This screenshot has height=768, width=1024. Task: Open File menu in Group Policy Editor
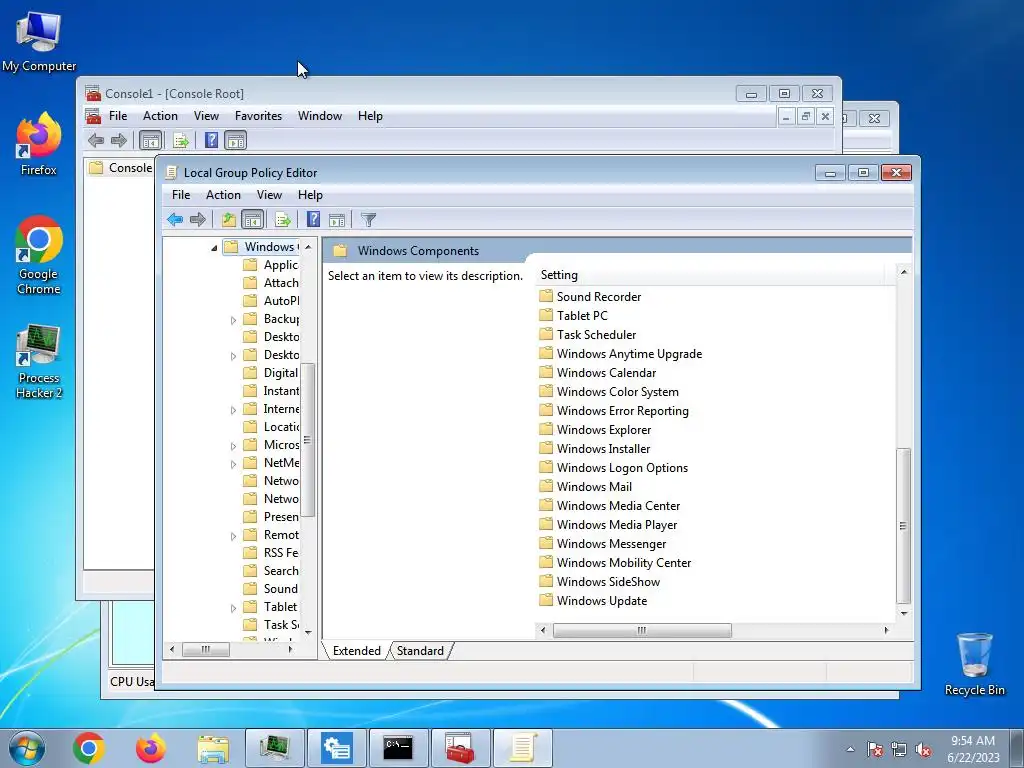coord(181,195)
